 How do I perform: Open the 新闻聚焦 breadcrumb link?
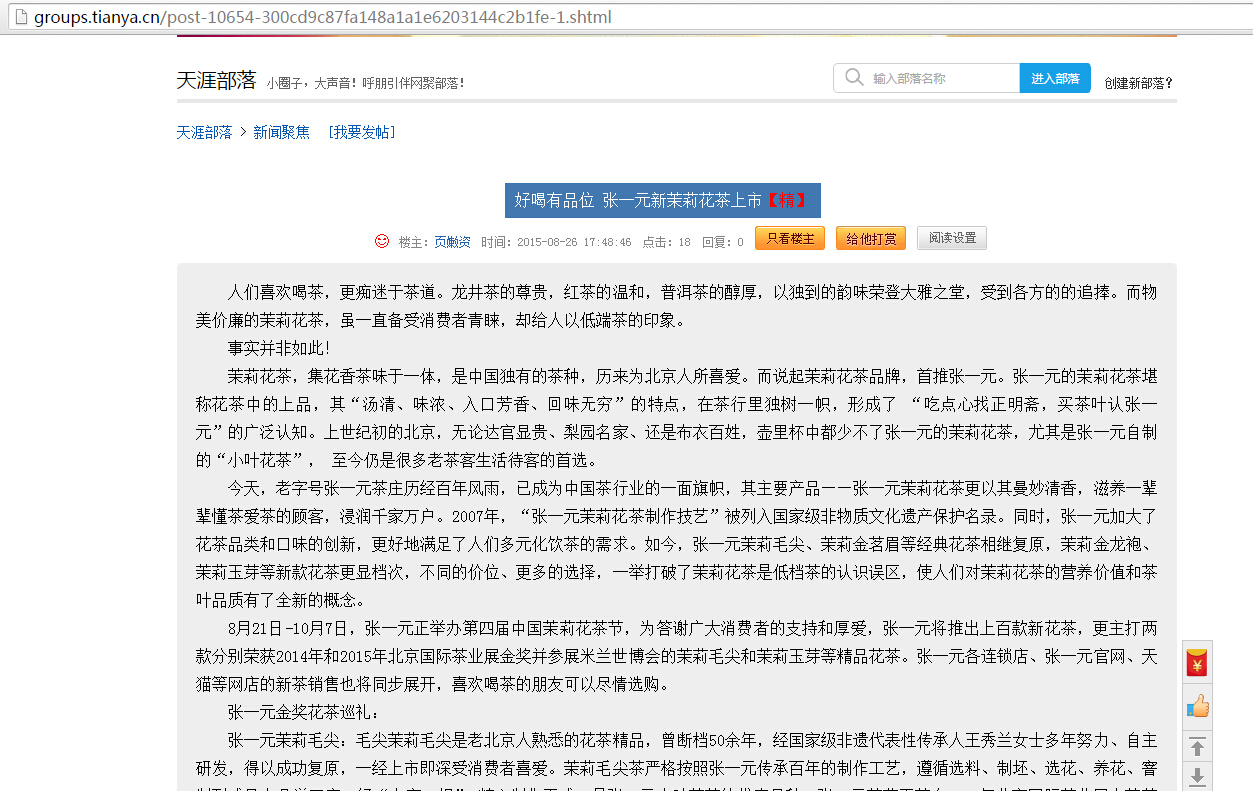[x=281, y=132]
